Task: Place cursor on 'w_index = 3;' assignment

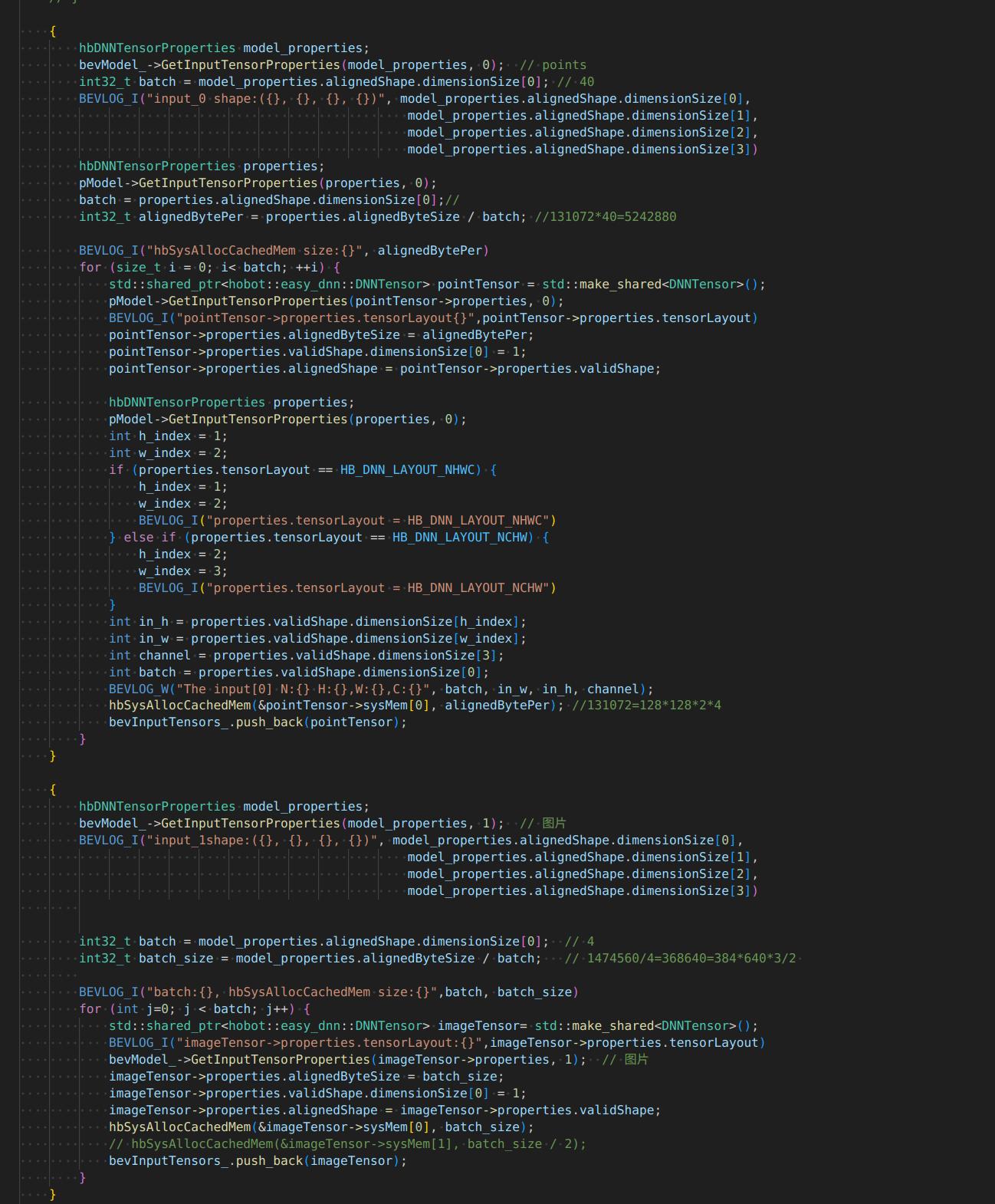Action: [x=182, y=571]
